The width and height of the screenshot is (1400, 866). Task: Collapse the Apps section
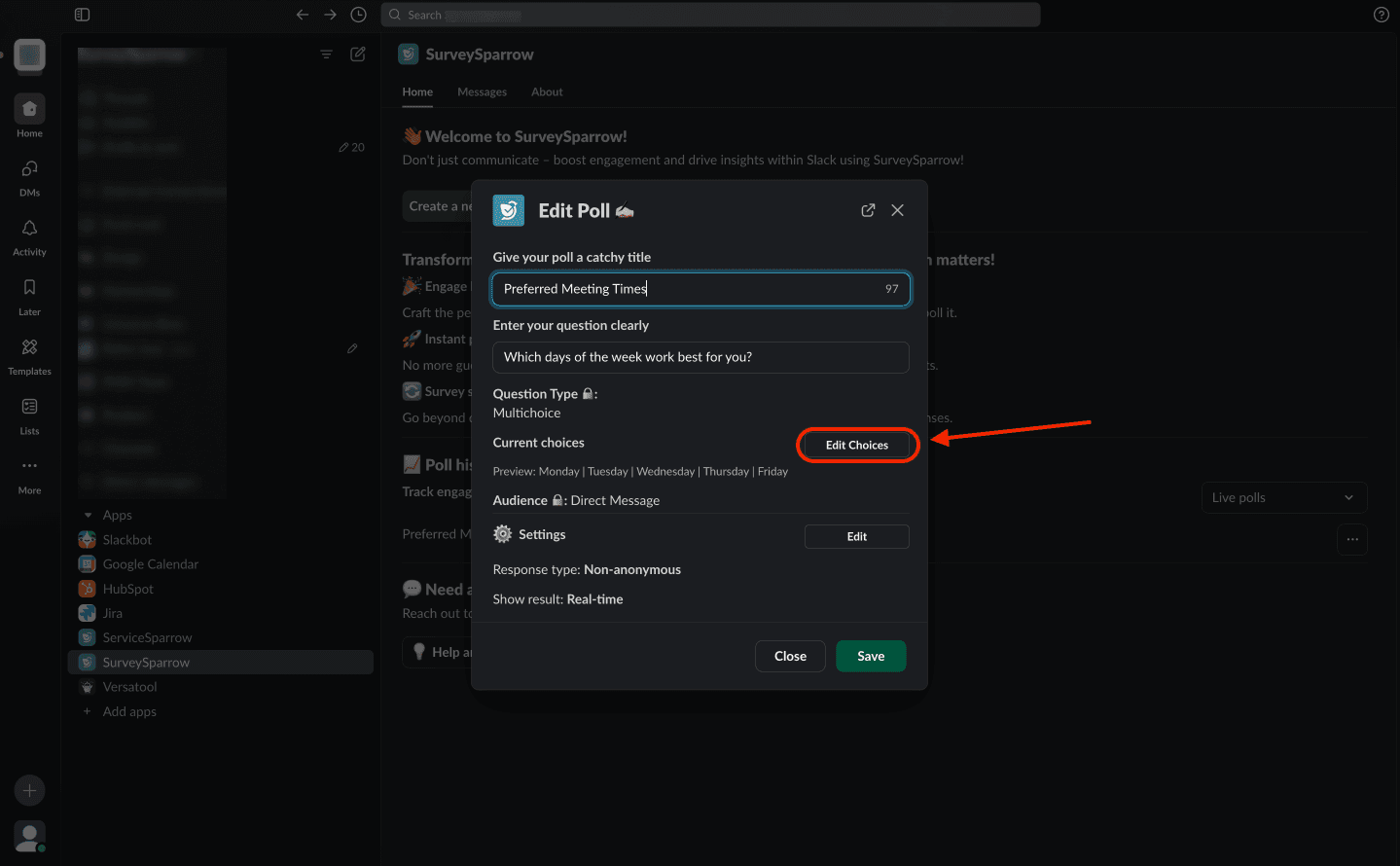[89, 515]
